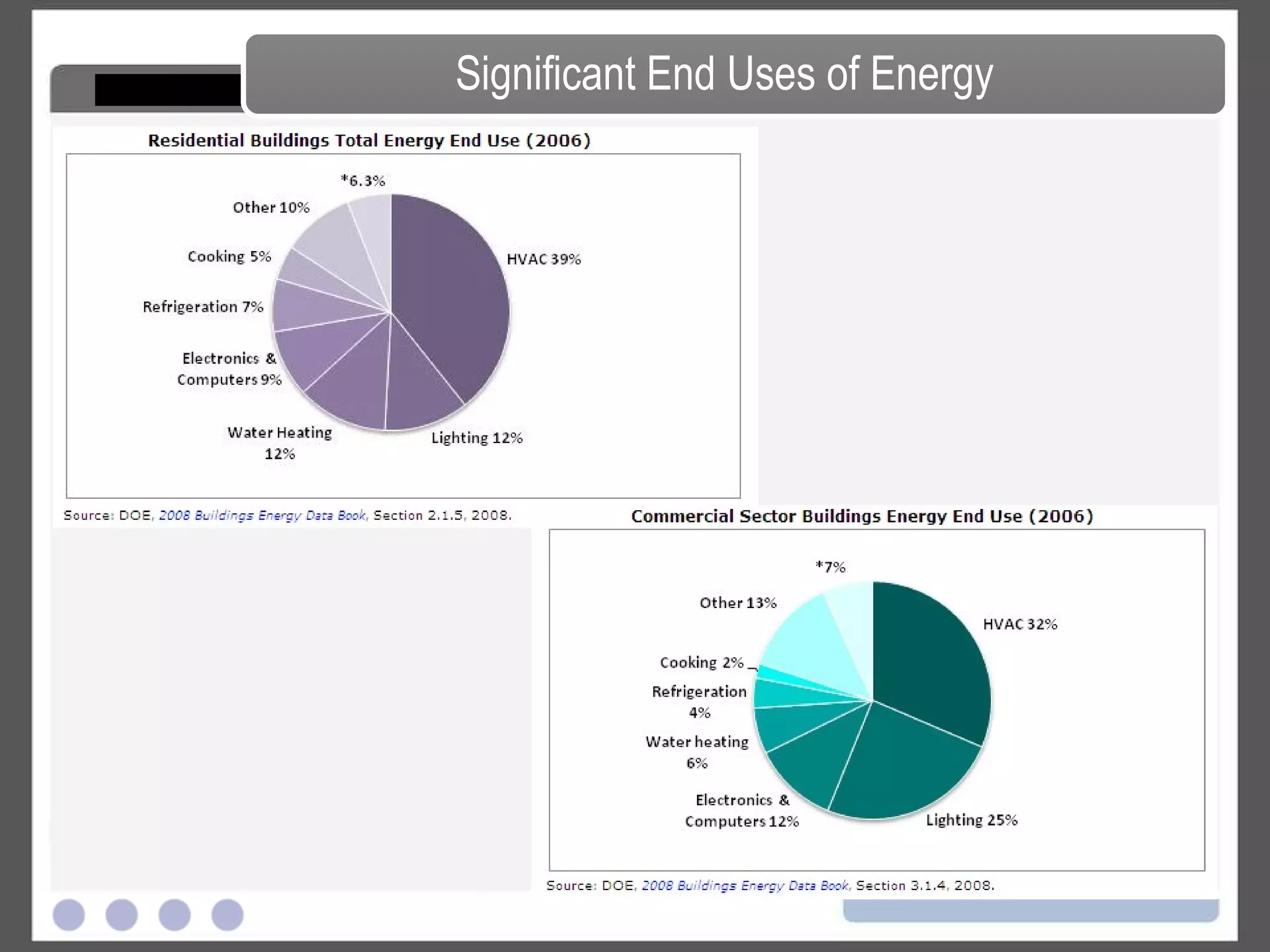Screen dimensions: 1270x952
Task: Click the black redacted box in header
Action: [x=167, y=90]
